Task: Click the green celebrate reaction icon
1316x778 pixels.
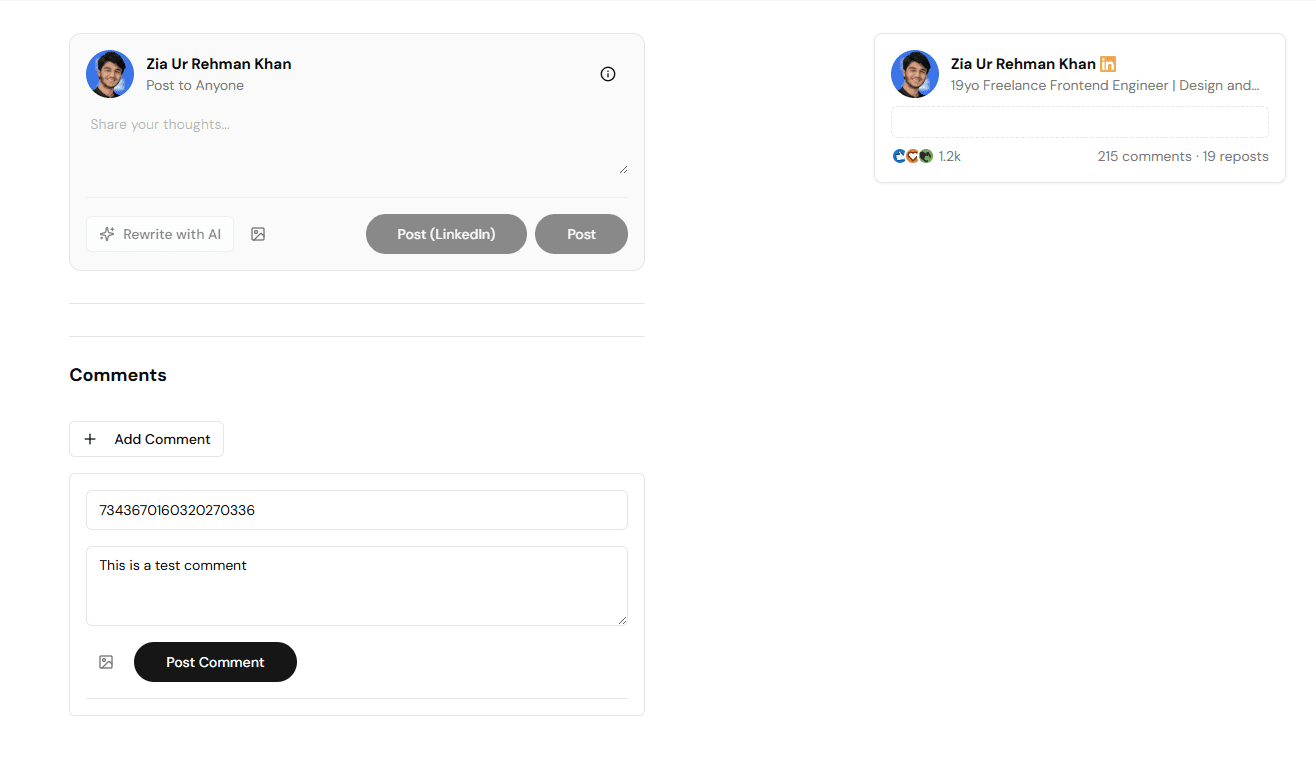Action: pyautogui.click(x=926, y=156)
